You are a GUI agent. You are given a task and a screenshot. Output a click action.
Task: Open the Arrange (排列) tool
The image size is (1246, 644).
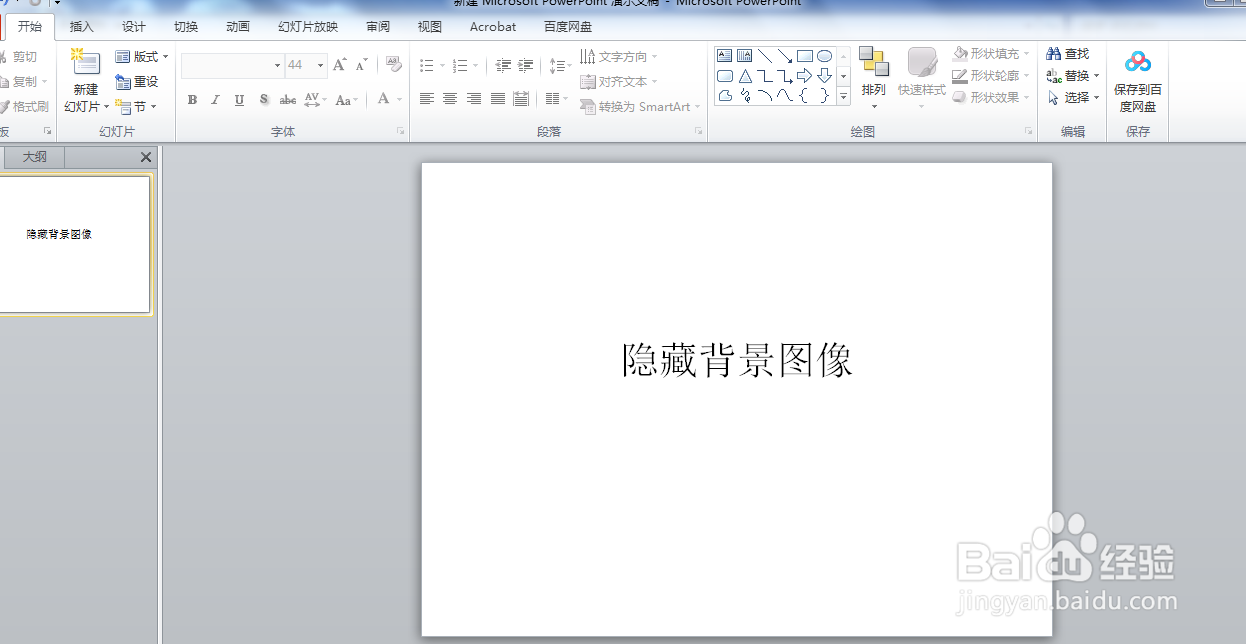(x=873, y=75)
